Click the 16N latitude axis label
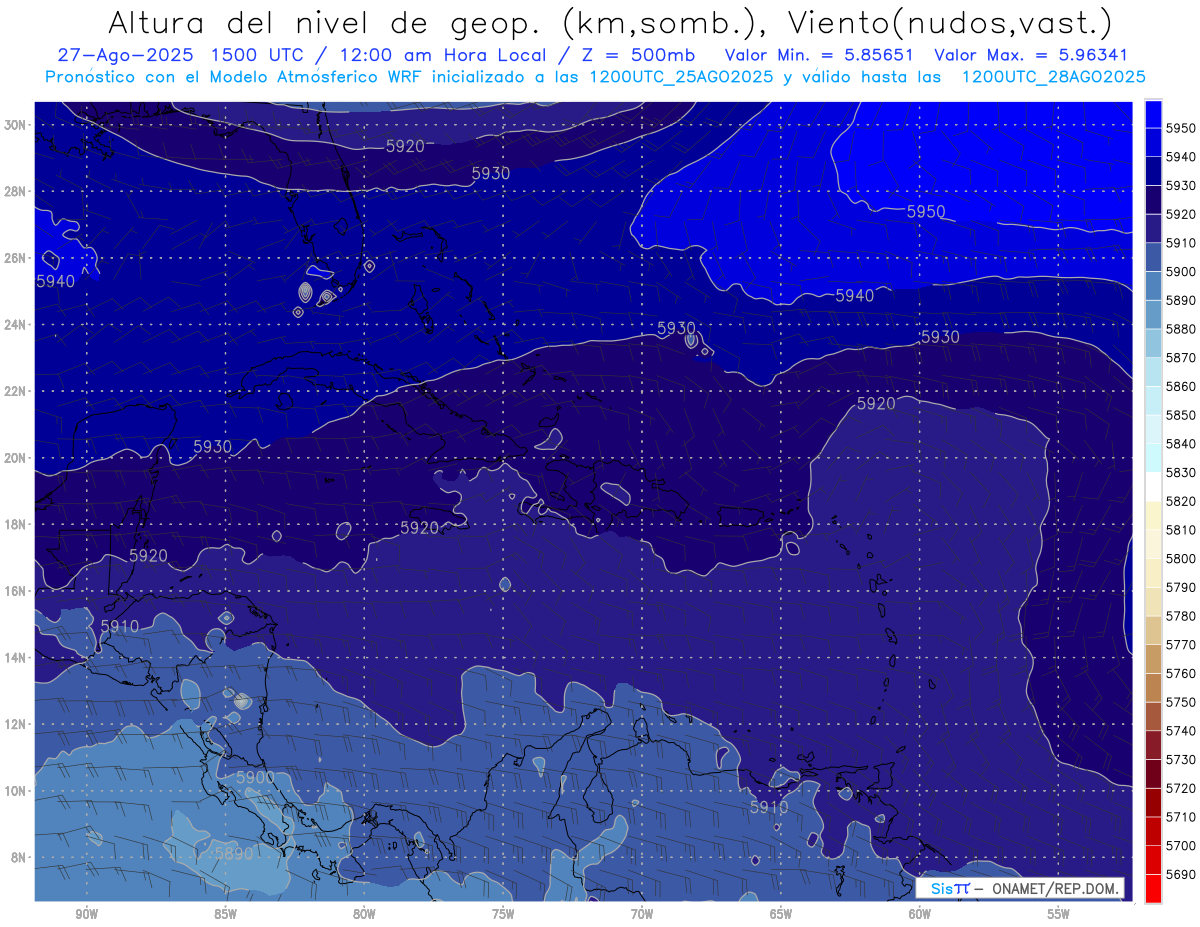Image resolution: width=1200 pixels, height=927 pixels. coord(15,591)
